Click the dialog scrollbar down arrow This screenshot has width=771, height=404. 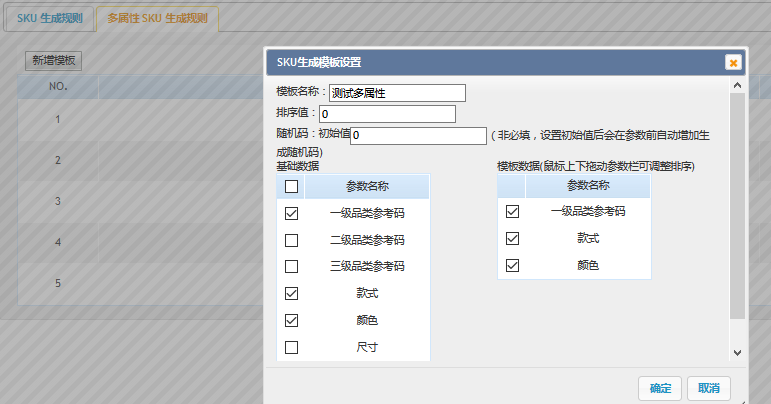point(737,352)
